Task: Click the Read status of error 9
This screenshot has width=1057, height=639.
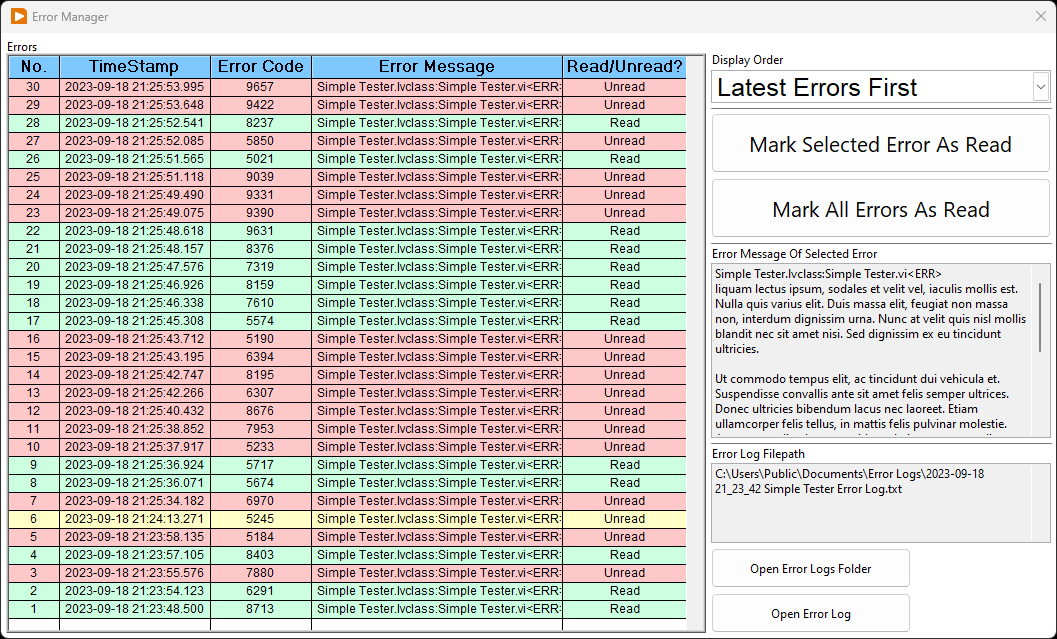Action: (624, 465)
